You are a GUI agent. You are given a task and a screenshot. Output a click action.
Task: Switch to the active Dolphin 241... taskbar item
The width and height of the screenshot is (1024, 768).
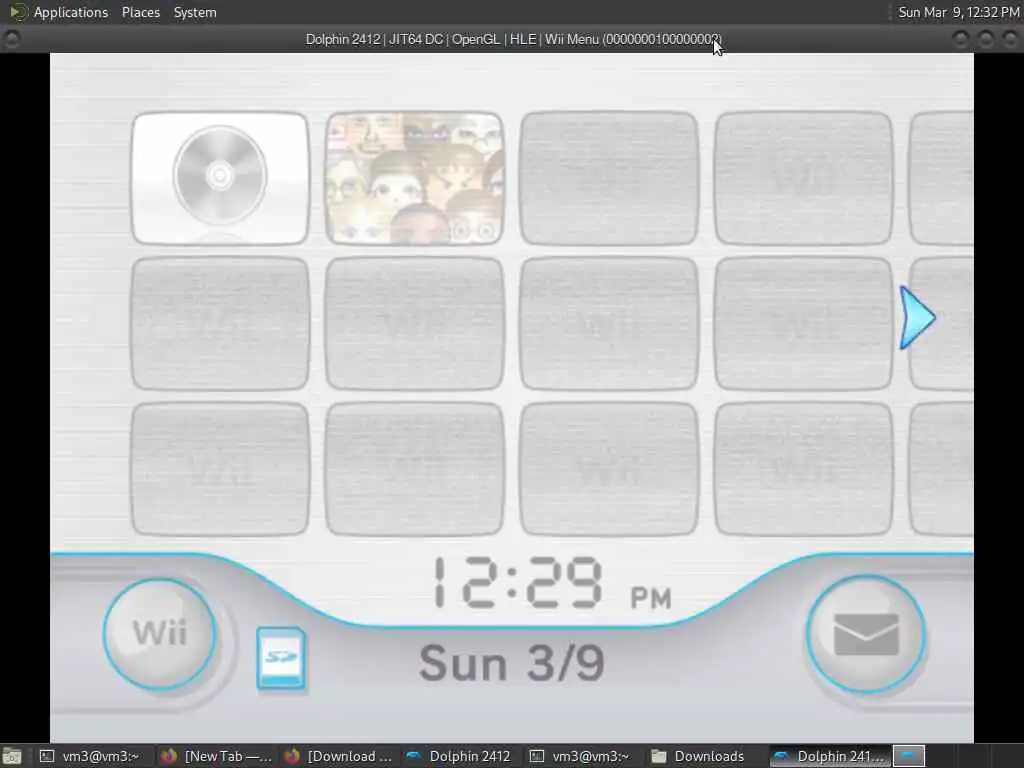[828, 756]
